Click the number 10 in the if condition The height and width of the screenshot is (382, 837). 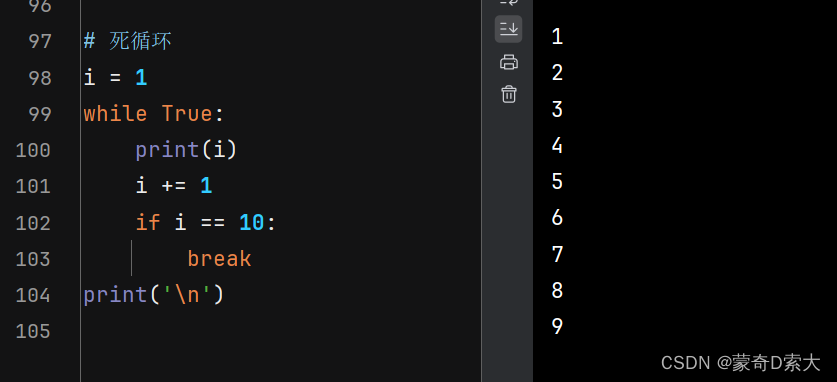click(252, 222)
